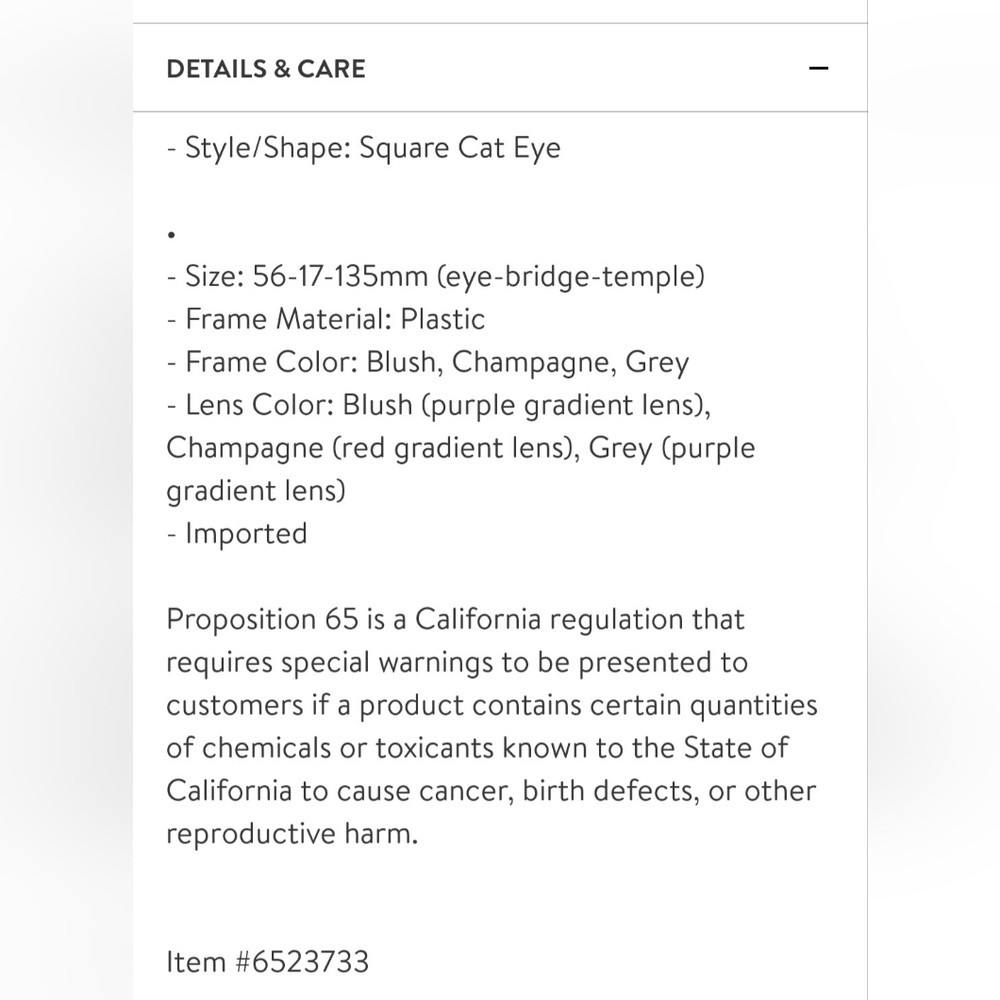The width and height of the screenshot is (1000, 1000).
Task: Click the text Champagne (red gradient lens)
Action: pyautogui.click(x=373, y=448)
